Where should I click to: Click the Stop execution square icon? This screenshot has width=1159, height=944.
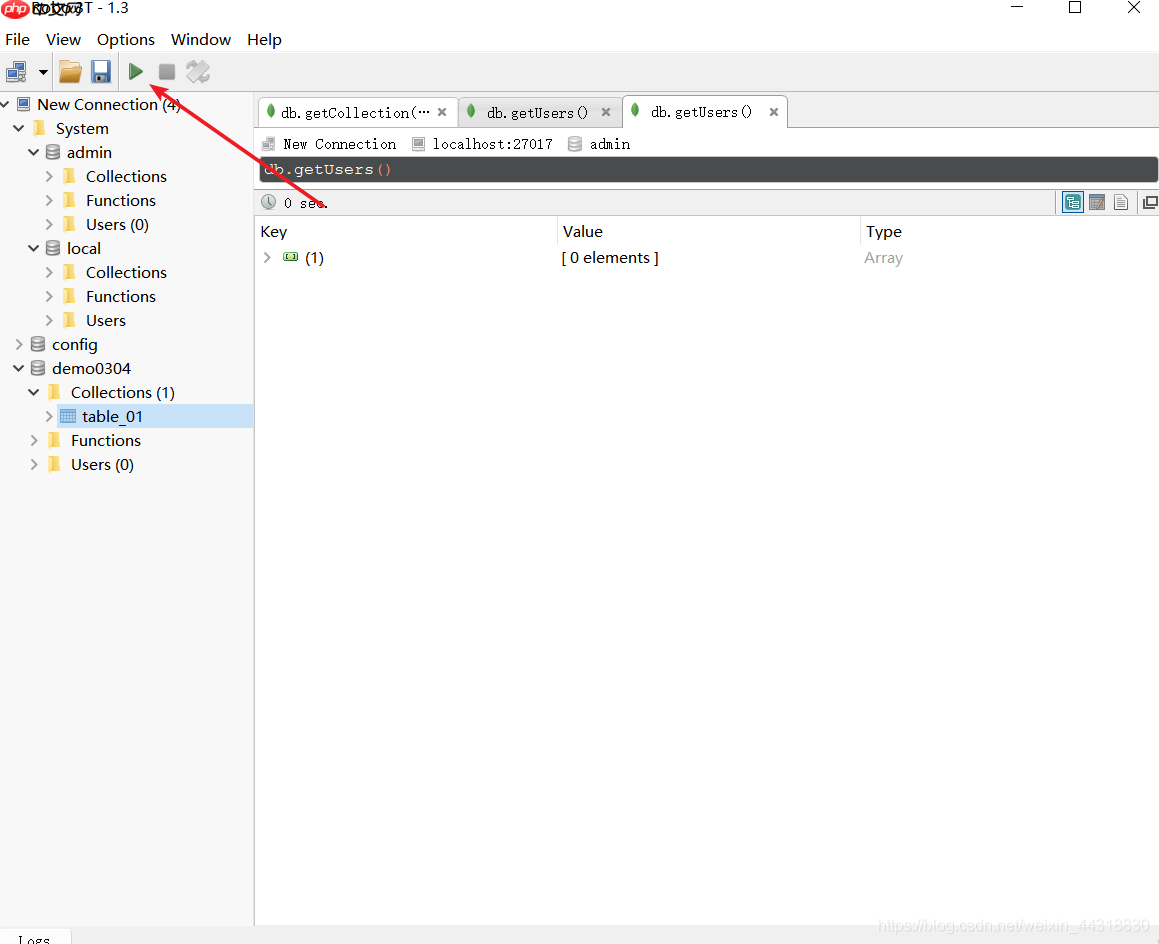(167, 72)
